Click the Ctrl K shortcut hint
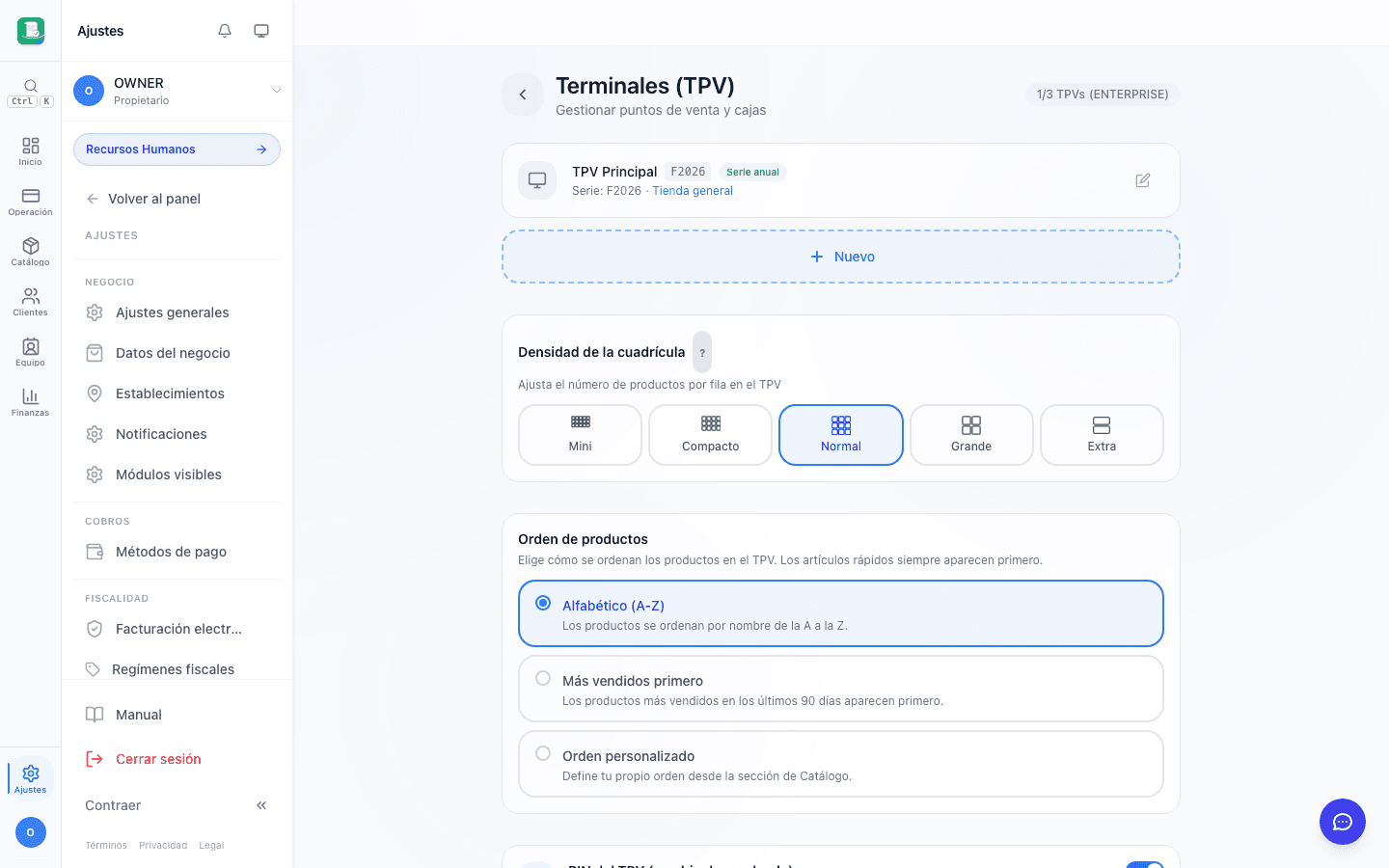The height and width of the screenshot is (868, 1389). (x=31, y=101)
